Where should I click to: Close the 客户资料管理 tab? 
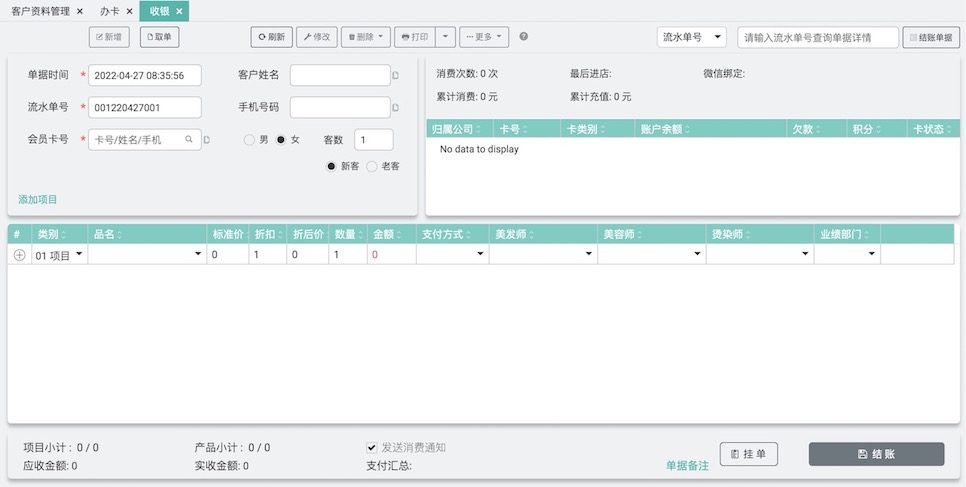[79, 11]
